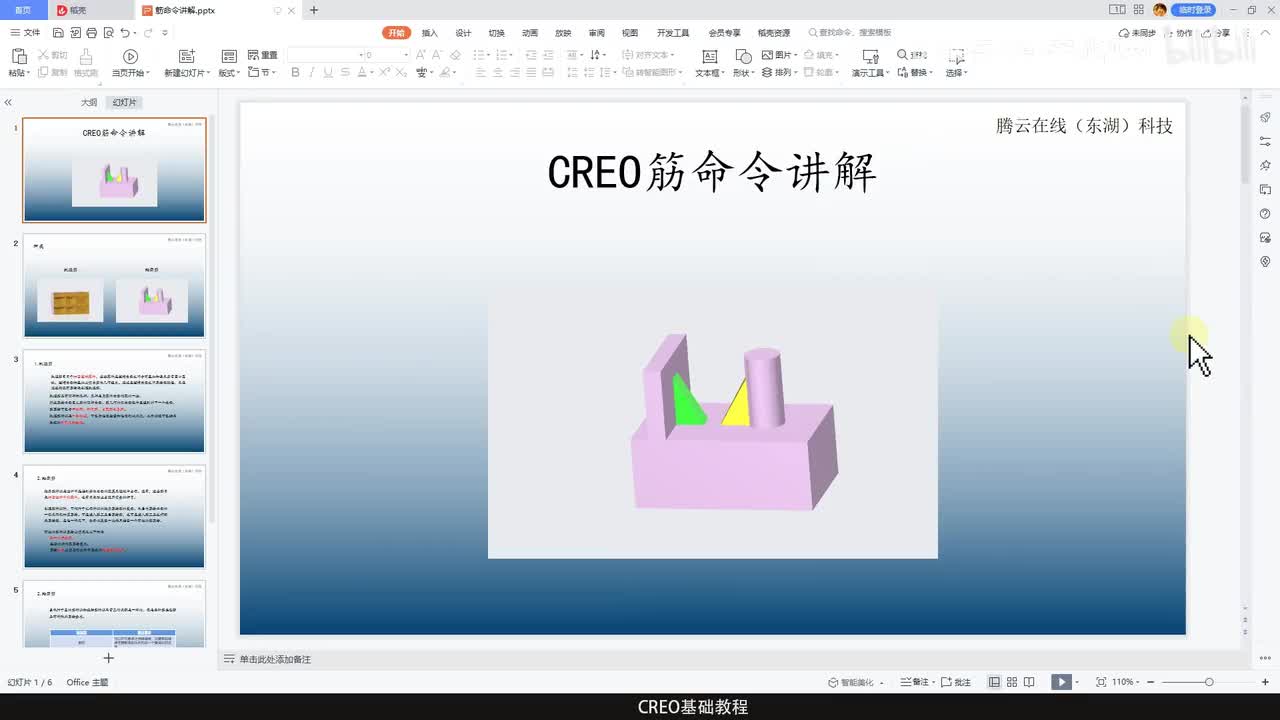Switch to the Outline (大纲) pane tab
The height and width of the screenshot is (720, 1280).
click(89, 103)
